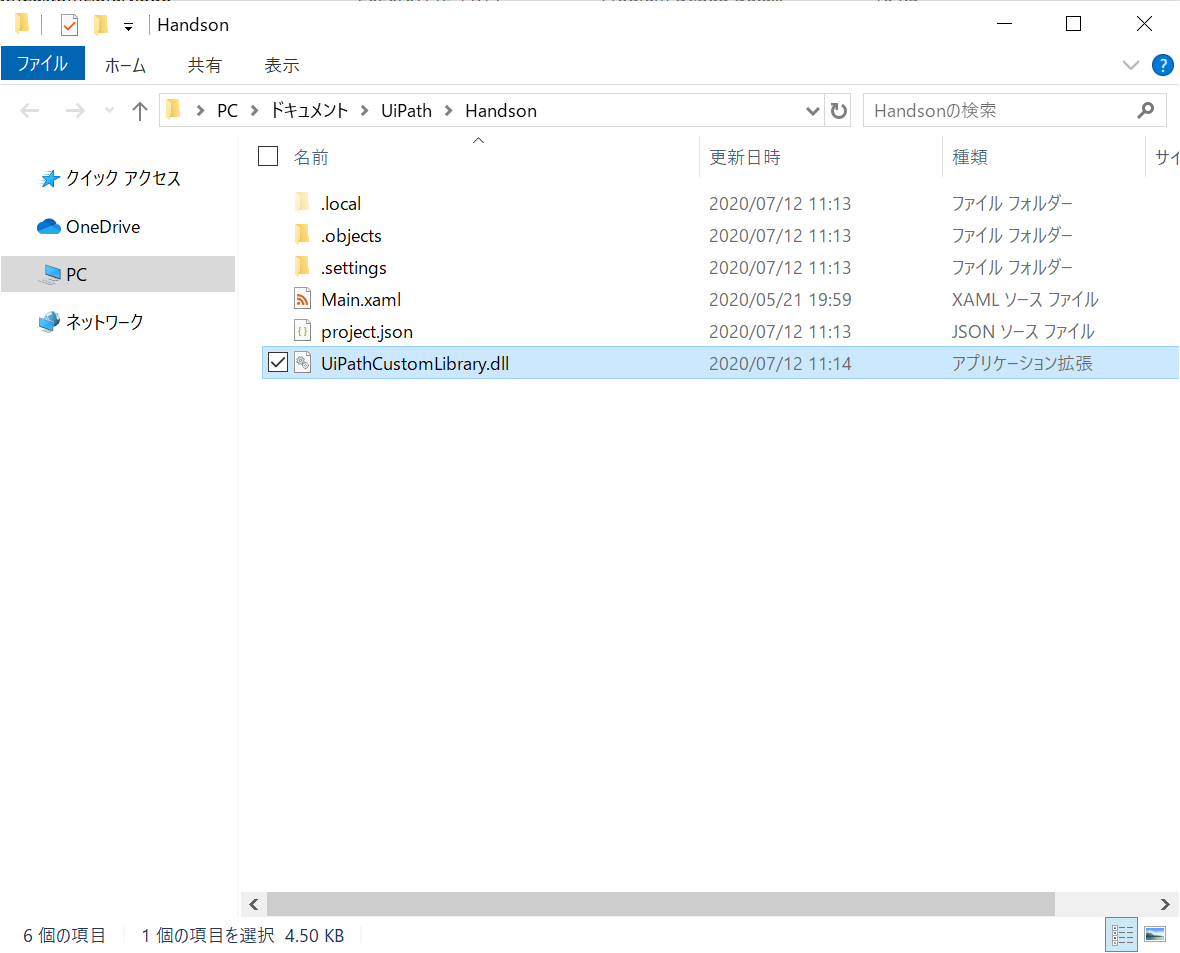Expand the chevron after PC in the address bar
This screenshot has height=953, width=1180.
click(254, 111)
